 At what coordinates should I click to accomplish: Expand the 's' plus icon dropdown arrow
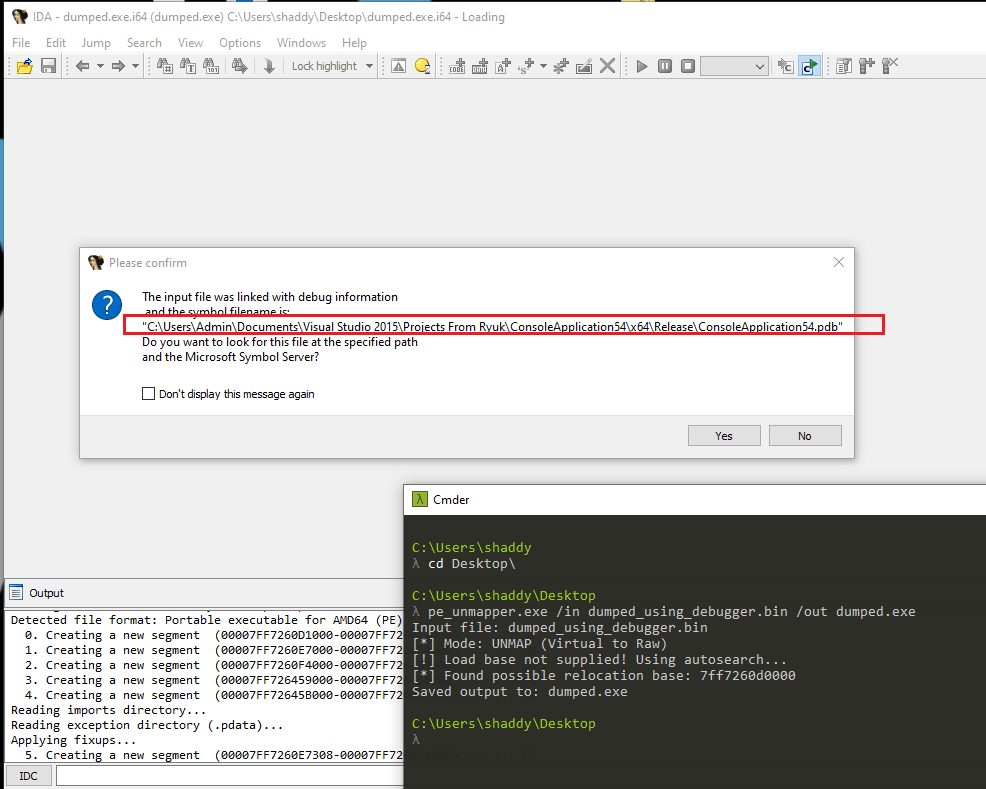pyautogui.click(x=543, y=66)
